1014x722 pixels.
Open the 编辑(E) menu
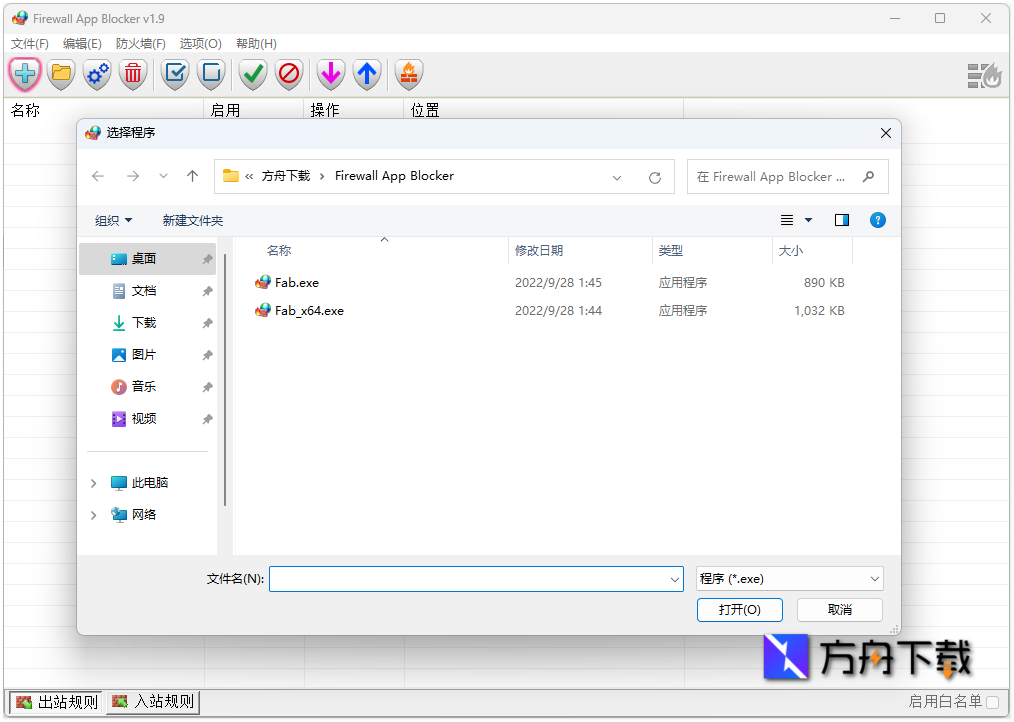[82, 43]
